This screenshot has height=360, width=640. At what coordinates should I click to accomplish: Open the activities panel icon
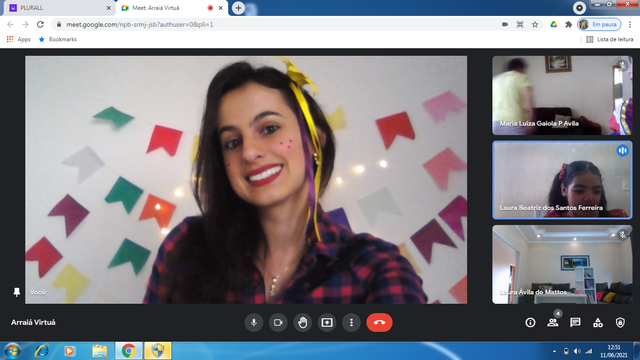click(x=598, y=322)
